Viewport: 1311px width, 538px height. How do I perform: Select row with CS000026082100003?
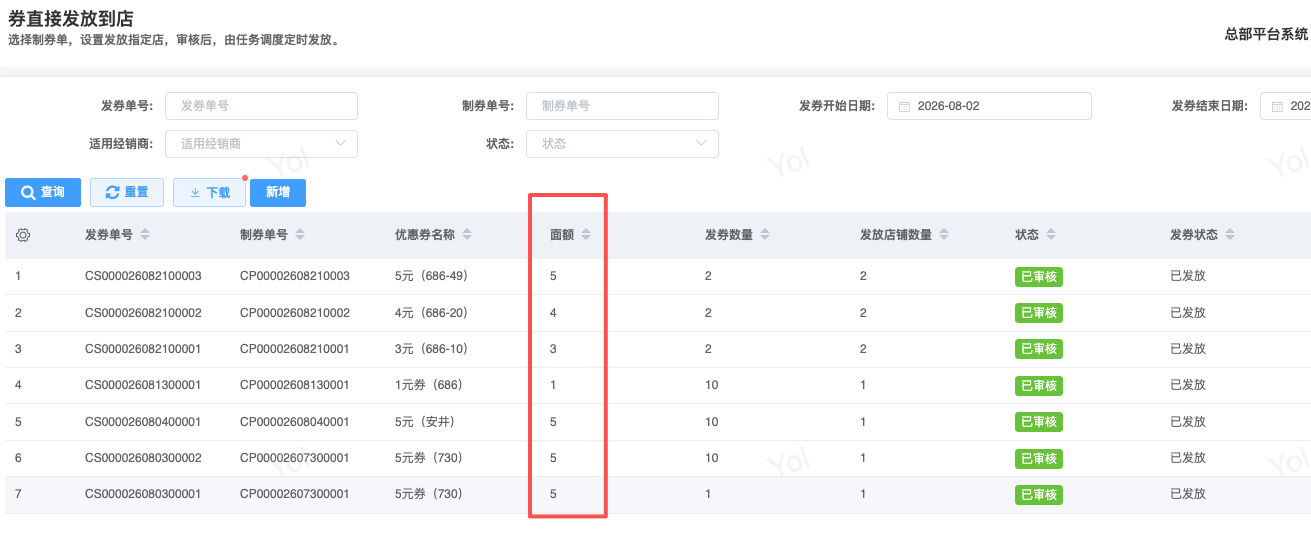point(658,276)
